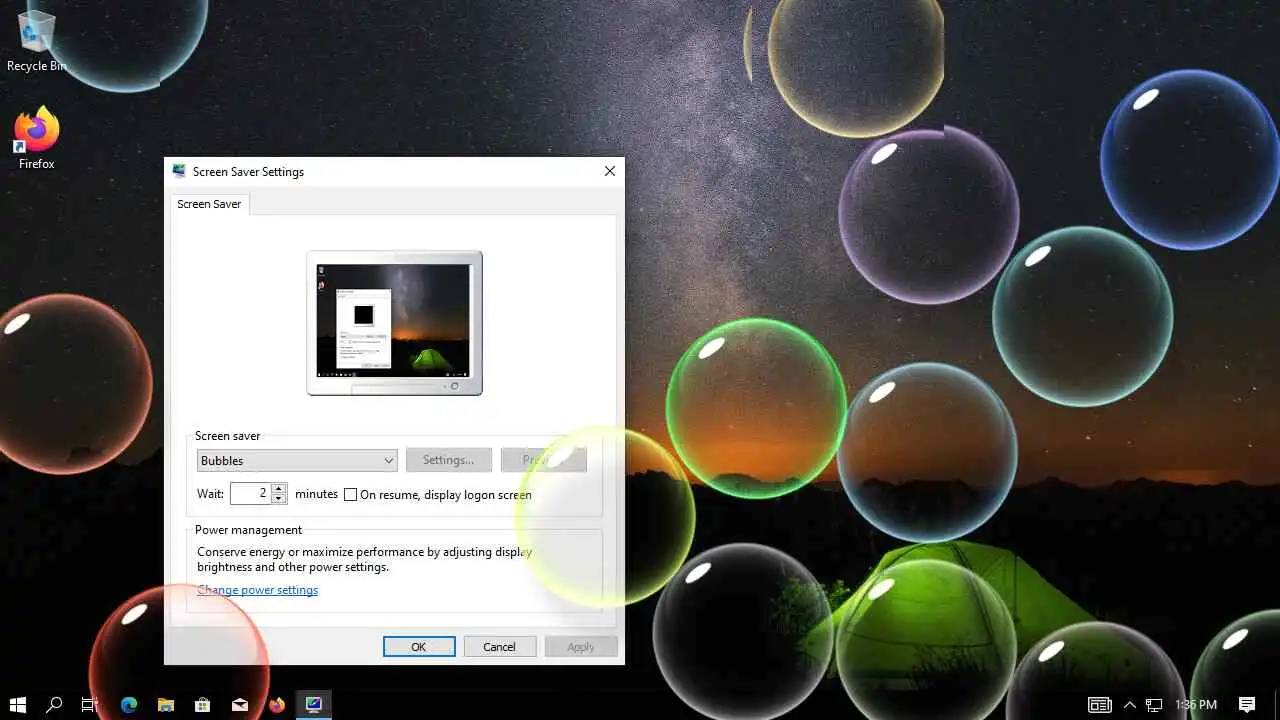This screenshot has width=1280, height=720.
Task: Click the Wait minutes input field
Action: 250,493
